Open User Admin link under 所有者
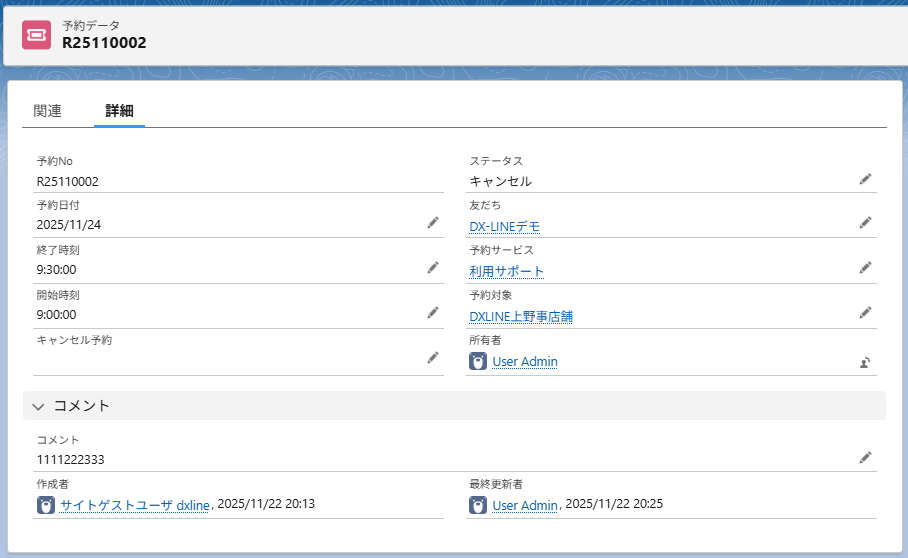908x558 pixels. tap(525, 362)
